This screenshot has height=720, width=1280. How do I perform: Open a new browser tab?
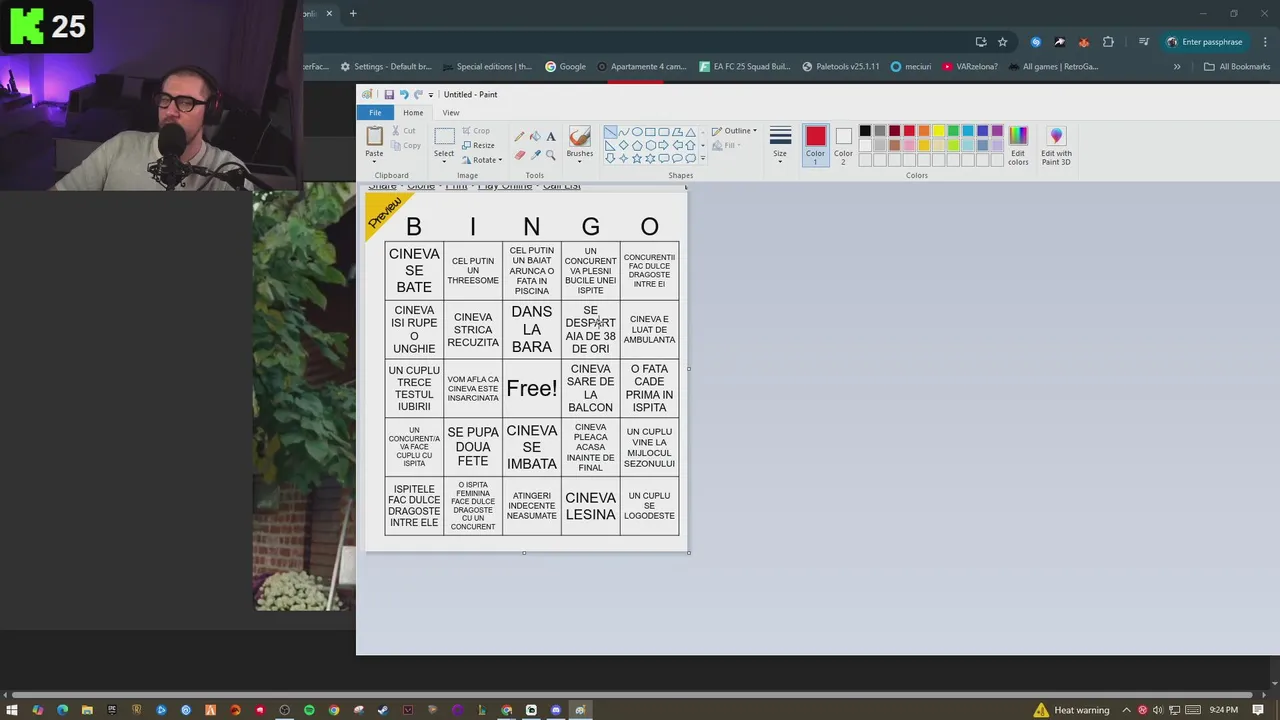click(x=353, y=14)
